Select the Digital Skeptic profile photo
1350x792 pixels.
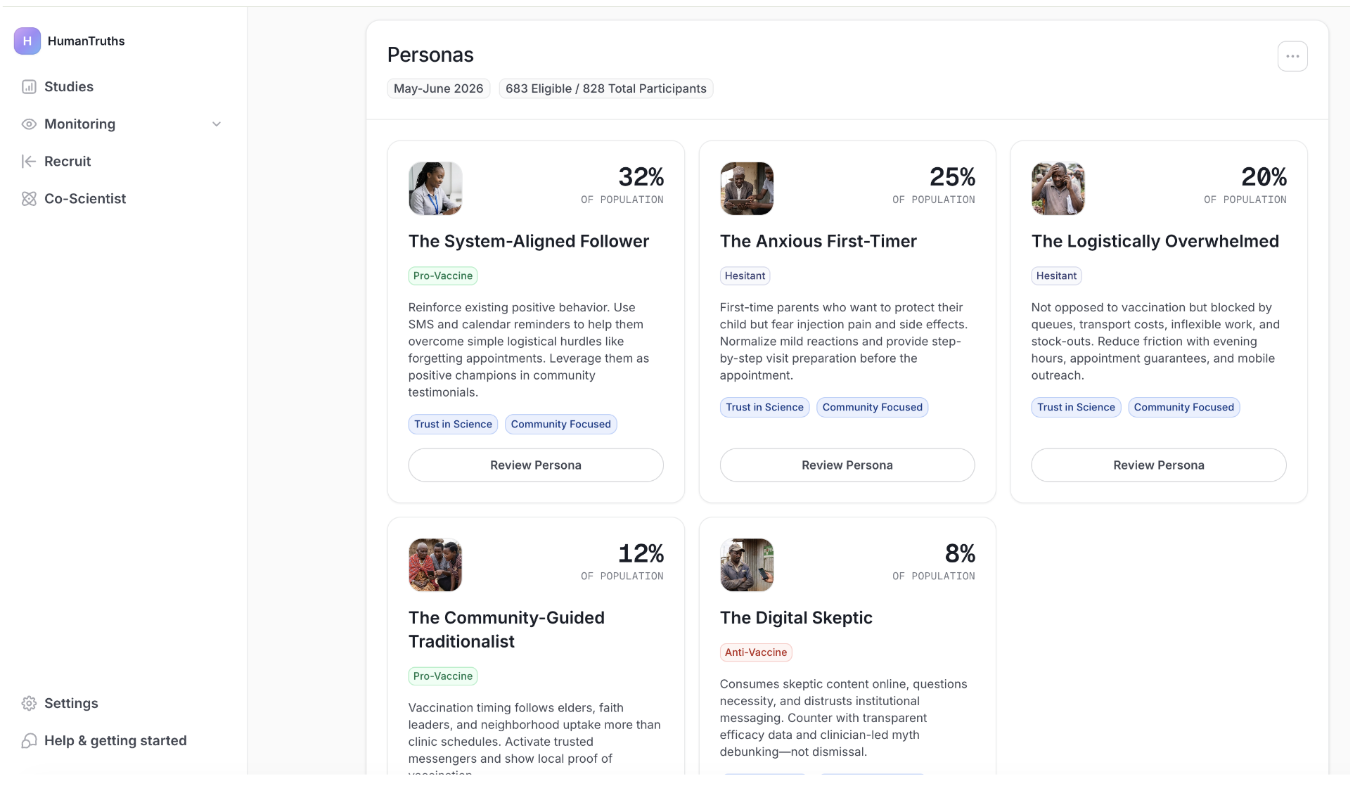click(x=747, y=565)
